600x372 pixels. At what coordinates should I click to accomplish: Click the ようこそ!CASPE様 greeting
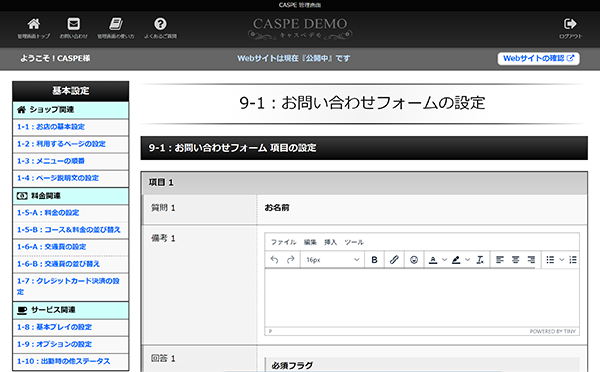(55, 59)
